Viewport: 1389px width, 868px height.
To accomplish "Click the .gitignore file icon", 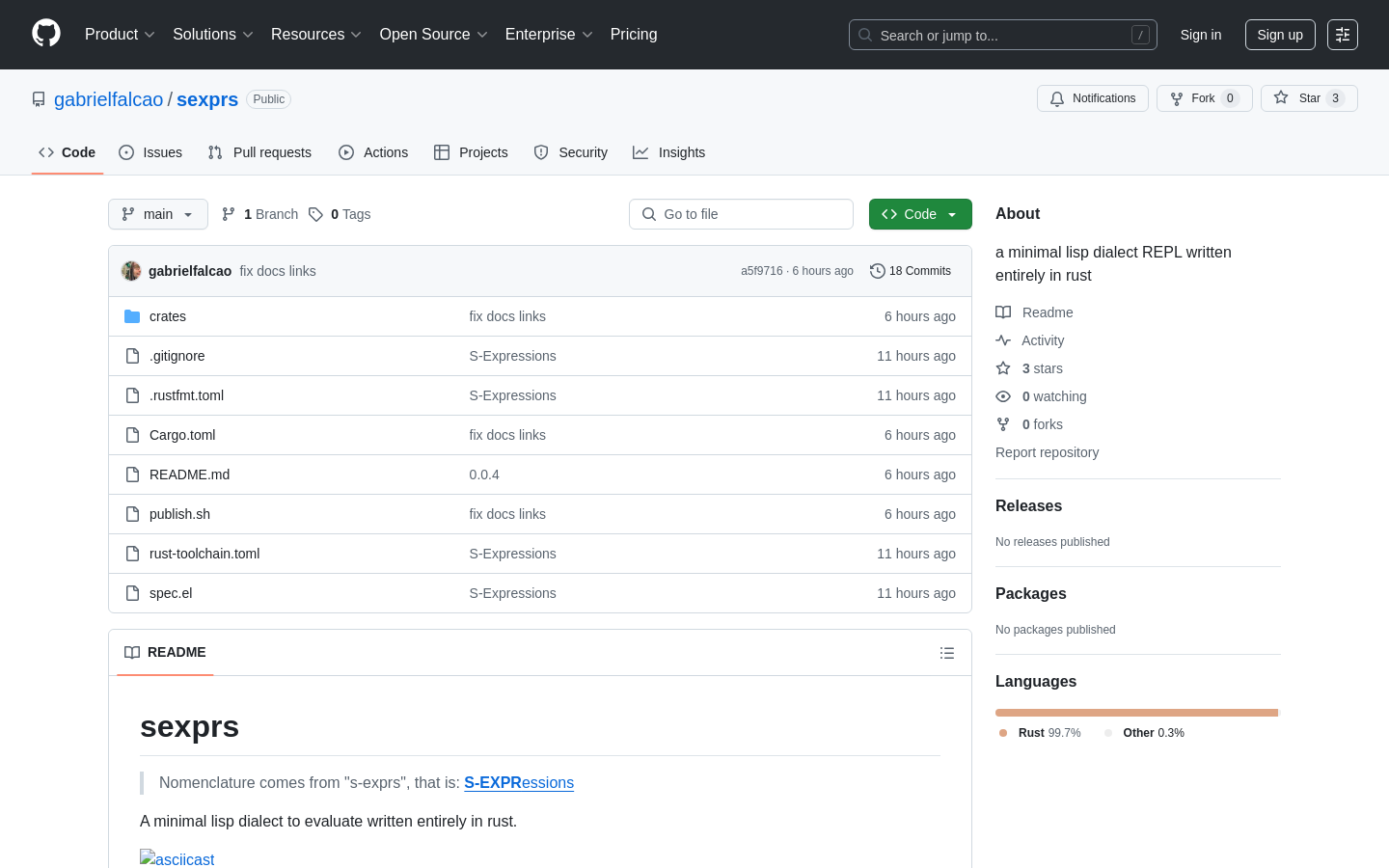I will (132, 356).
